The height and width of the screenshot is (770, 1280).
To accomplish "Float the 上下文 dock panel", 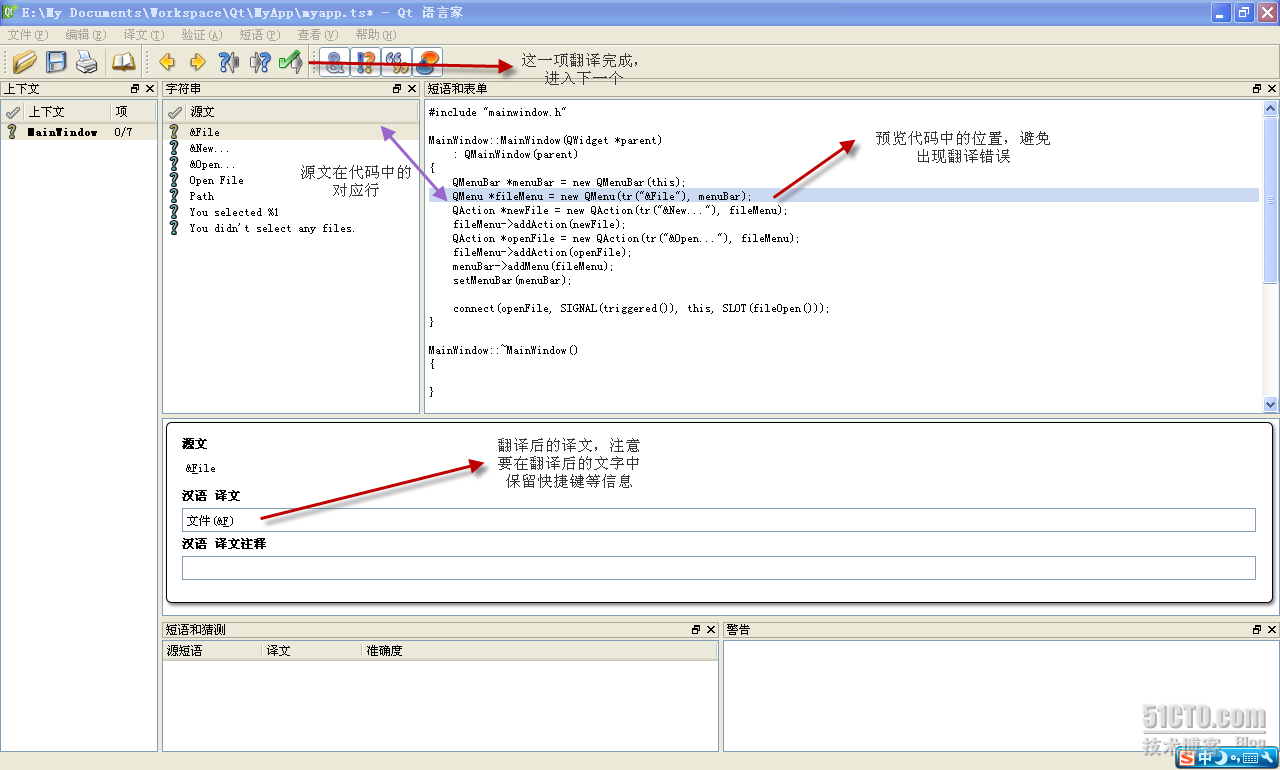I will click(135, 89).
